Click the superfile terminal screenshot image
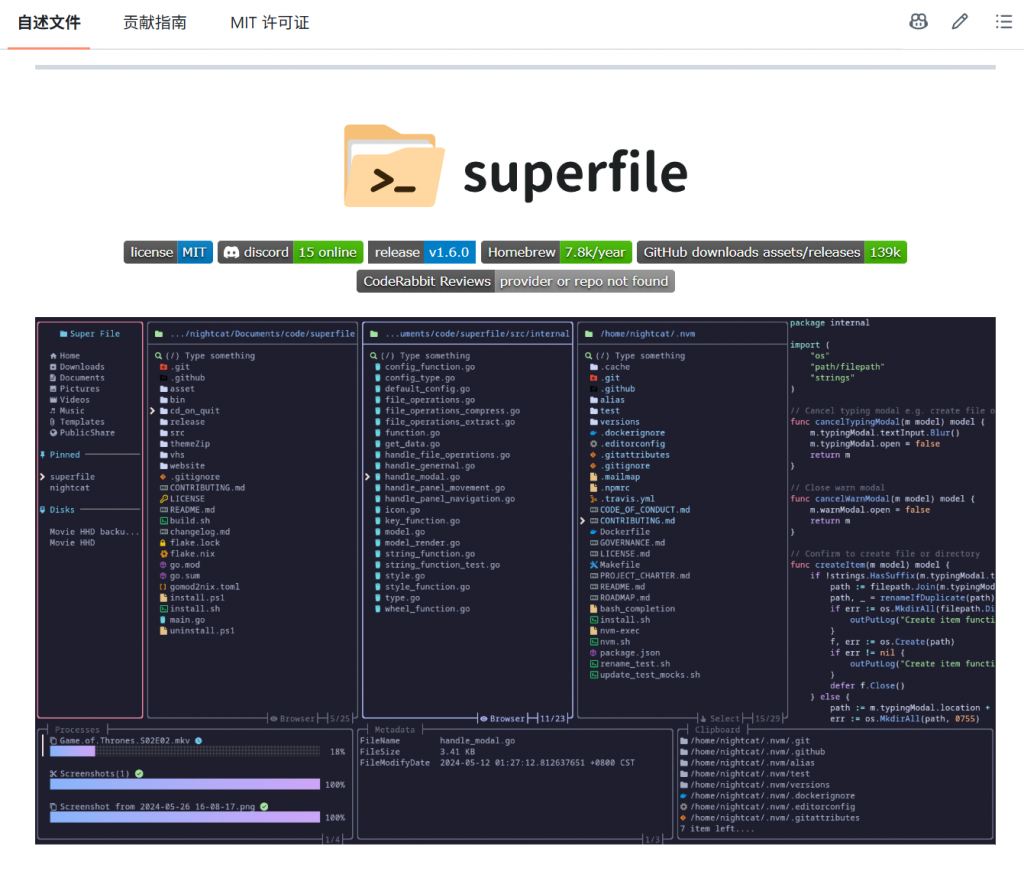Image resolution: width=1024 pixels, height=871 pixels. (x=515, y=580)
